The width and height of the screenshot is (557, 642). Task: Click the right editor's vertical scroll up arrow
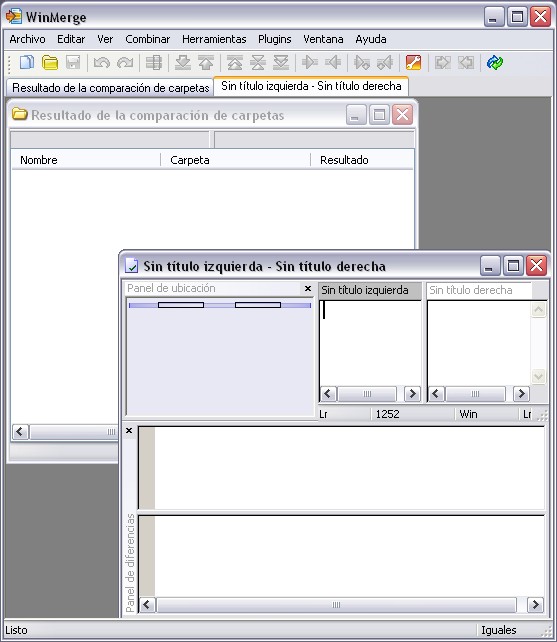point(539,310)
